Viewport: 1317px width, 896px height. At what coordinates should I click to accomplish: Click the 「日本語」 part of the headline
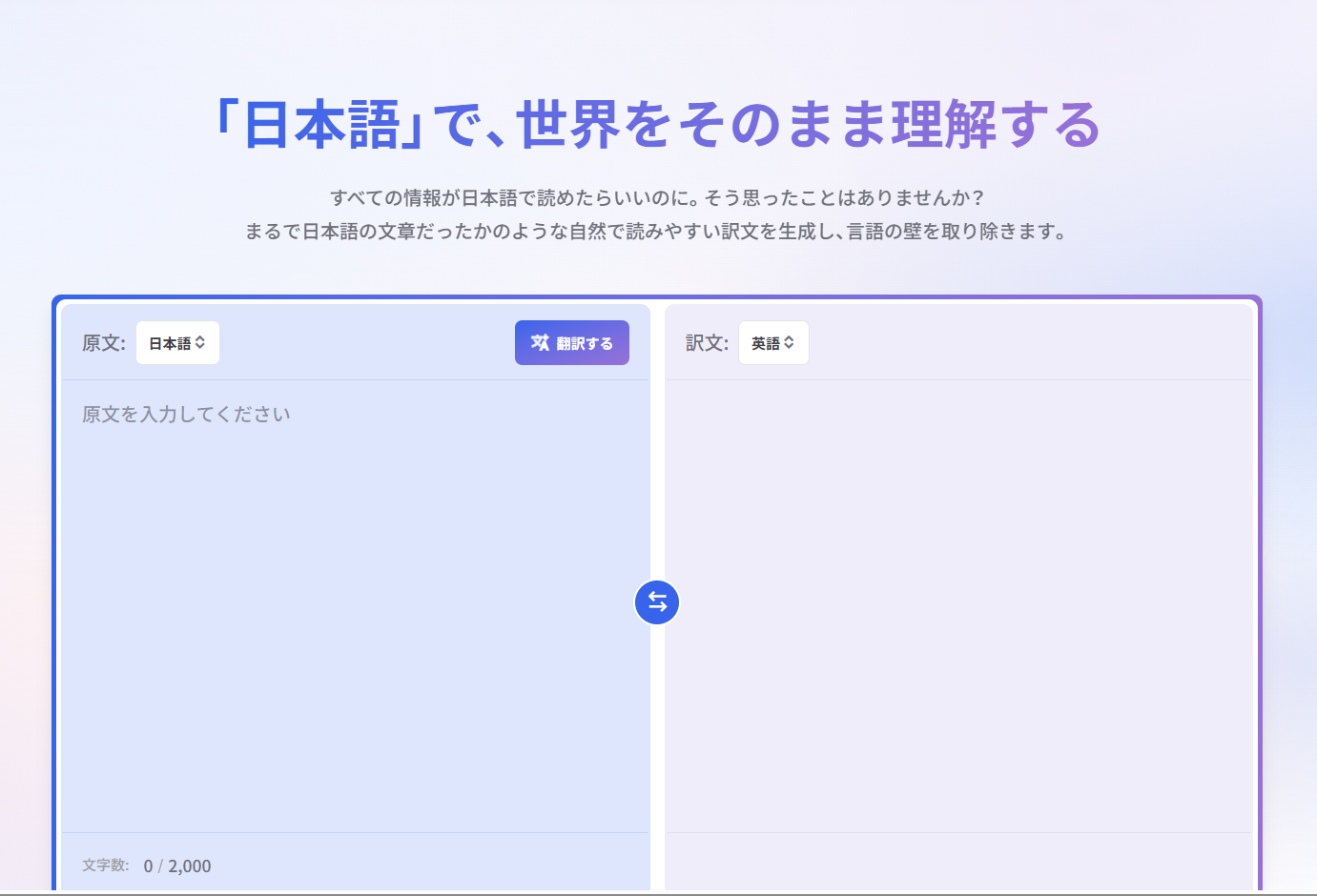pyautogui.click(x=319, y=126)
